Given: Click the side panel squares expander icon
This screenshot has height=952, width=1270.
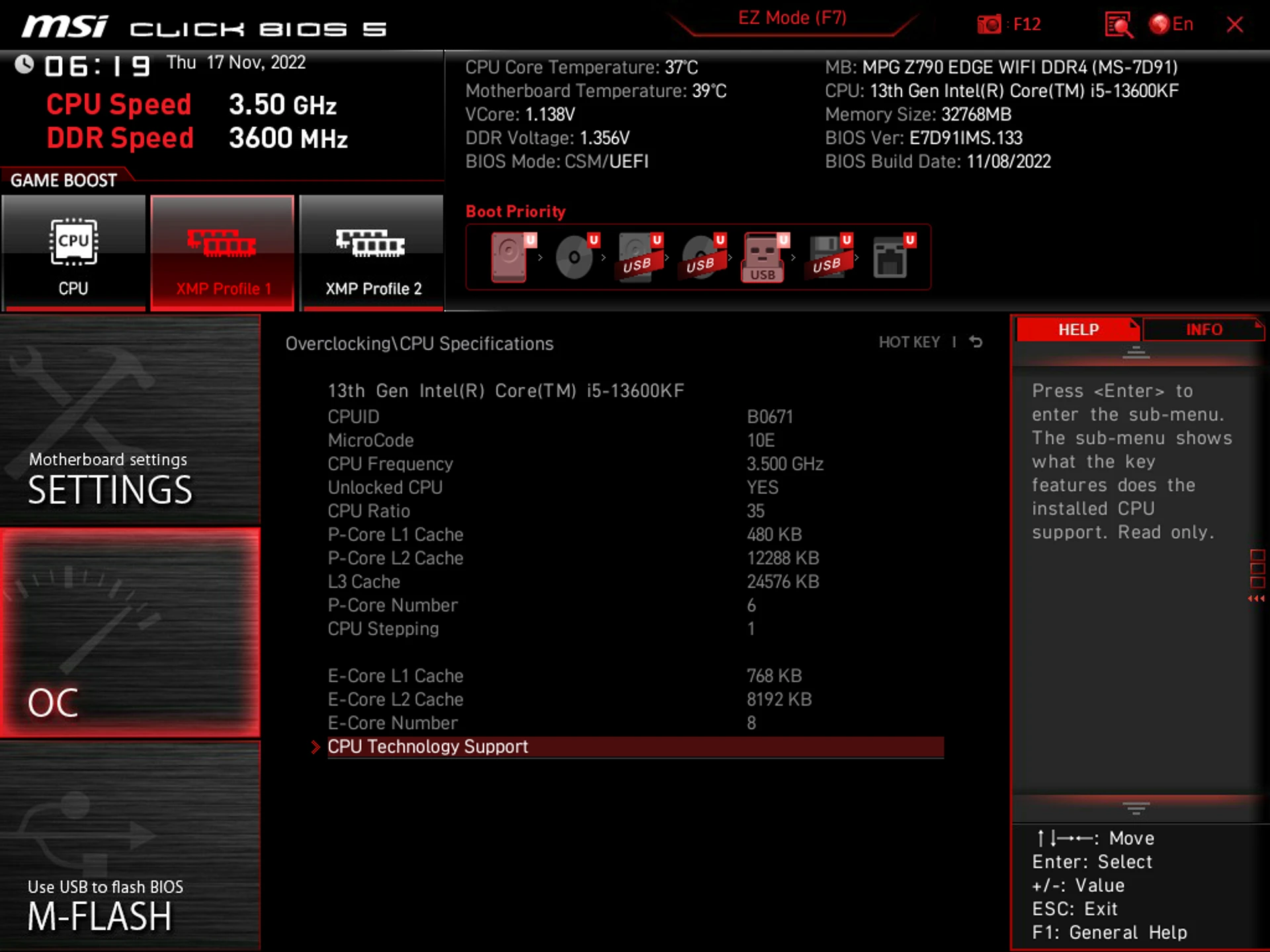Looking at the screenshot, I should point(1257,575).
